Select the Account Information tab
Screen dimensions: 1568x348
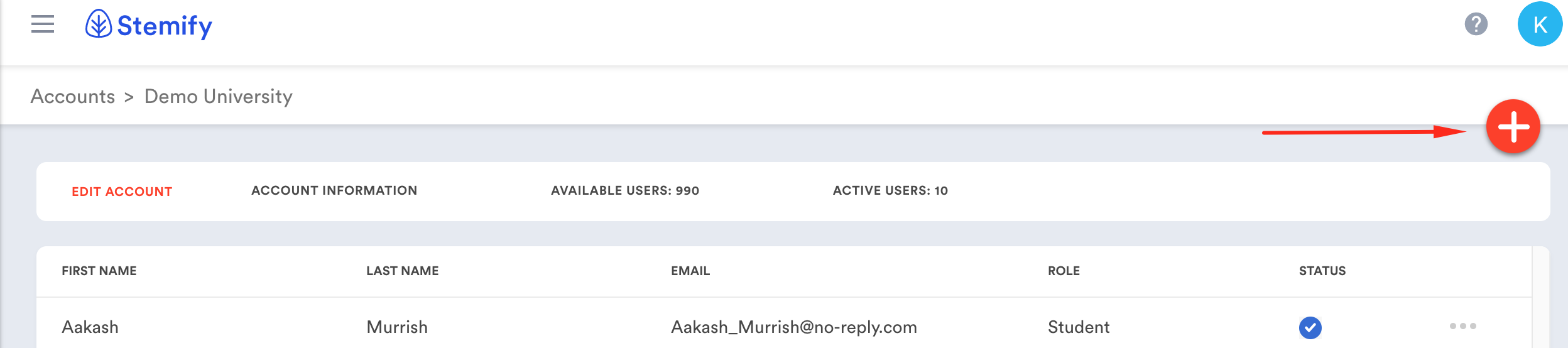click(334, 190)
